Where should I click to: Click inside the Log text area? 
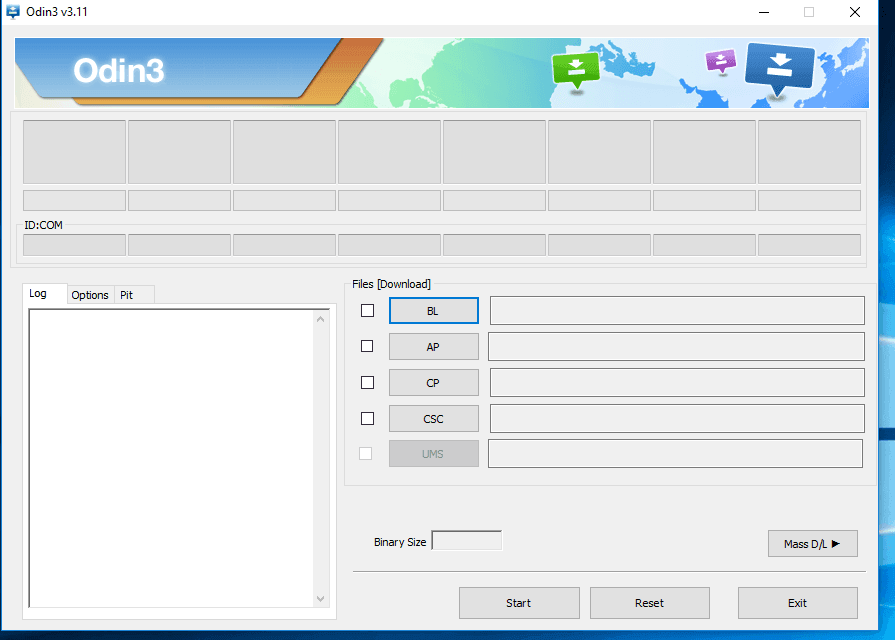pos(171,458)
